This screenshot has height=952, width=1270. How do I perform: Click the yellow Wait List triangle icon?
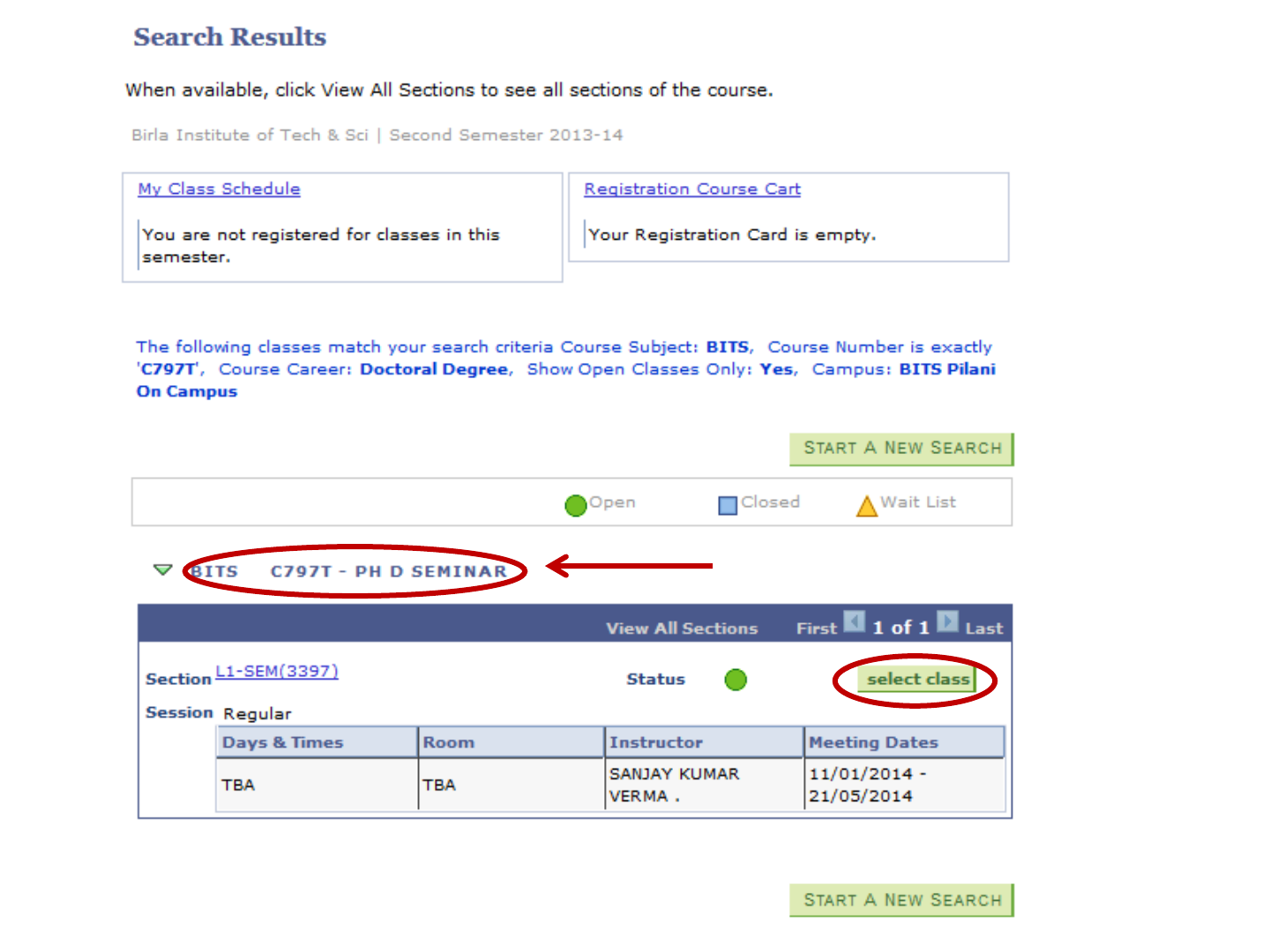[867, 505]
